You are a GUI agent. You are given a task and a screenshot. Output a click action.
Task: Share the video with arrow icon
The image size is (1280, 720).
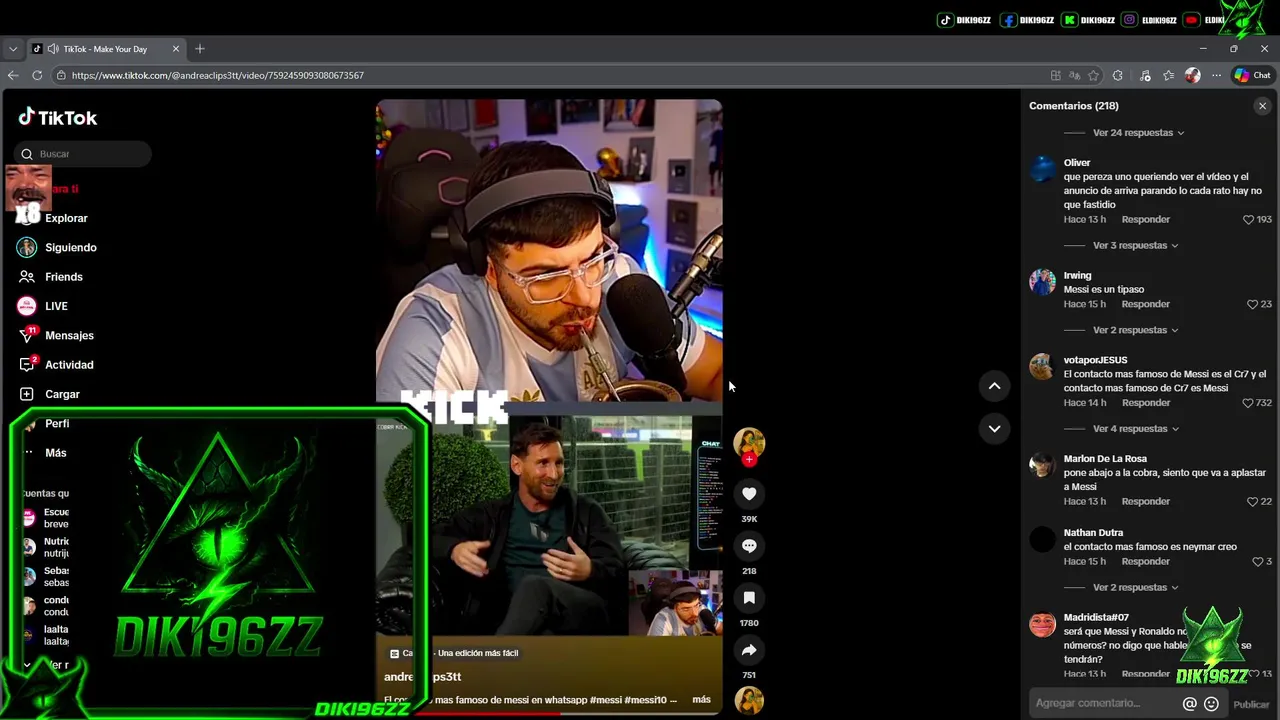pos(749,649)
